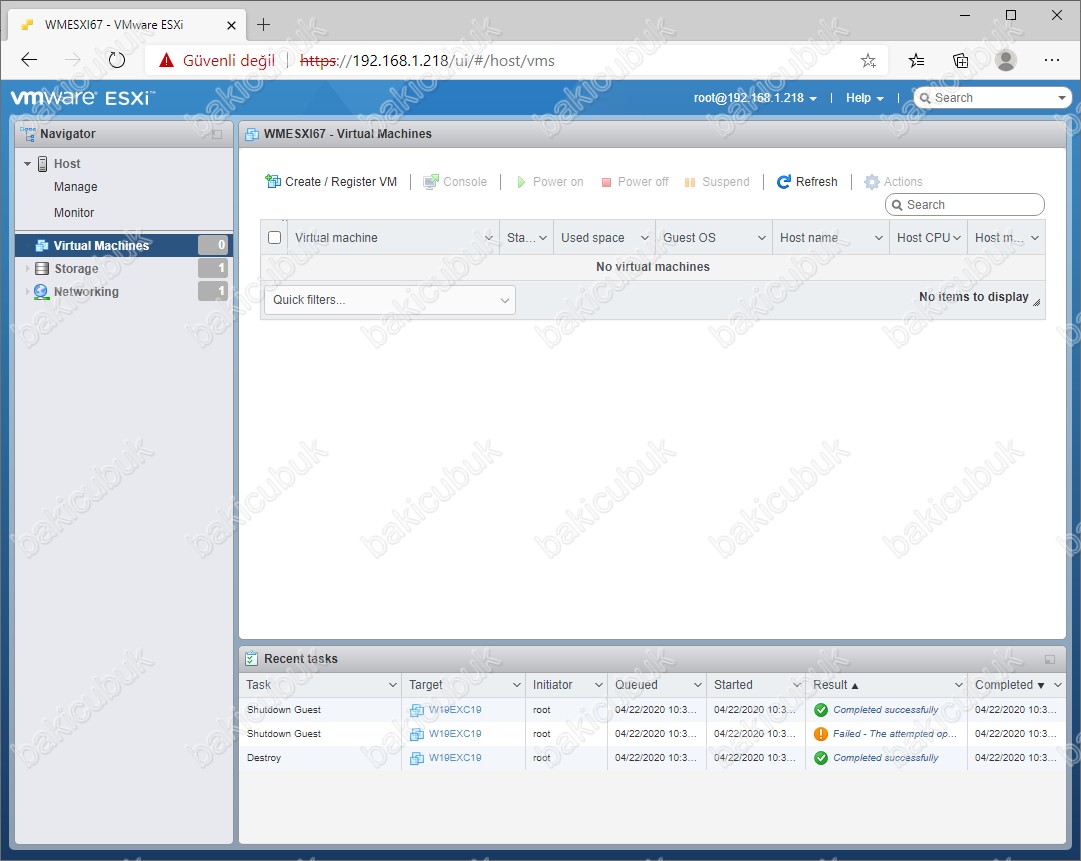Open the Guest OS column dropdown arrow
Screen dimensions: 1081x861
tap(762, 238)
